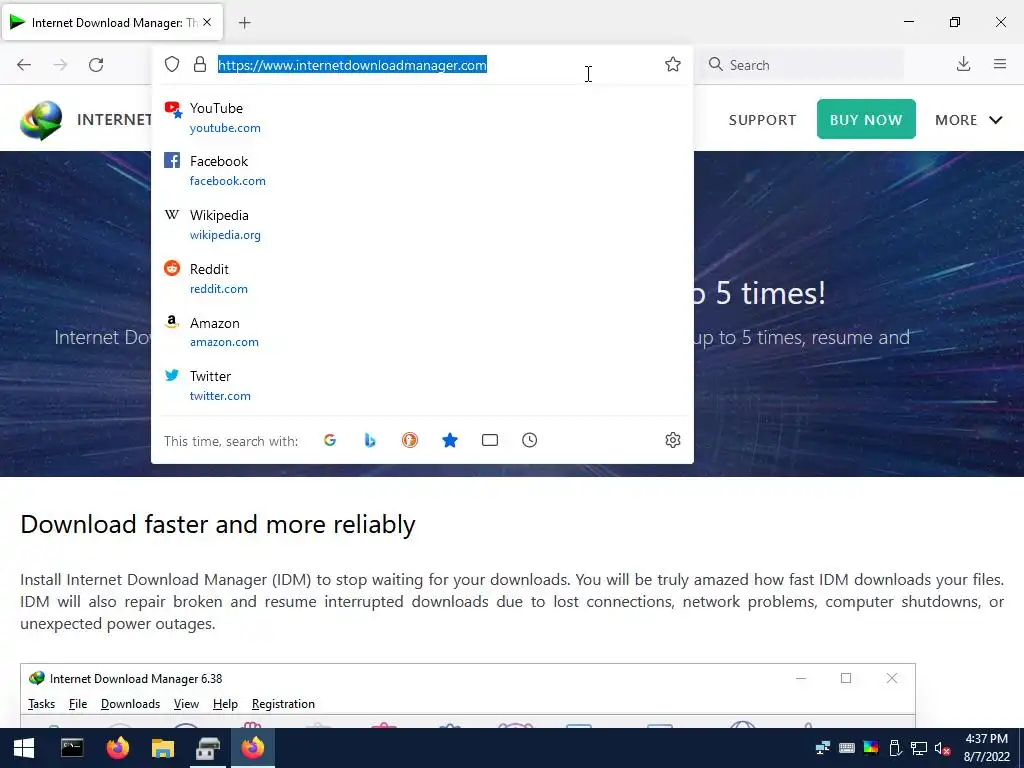This screenshot has width=1024, height=768.
Task: Open File Explorer from taskbar
Action: (x=163, y=748)
